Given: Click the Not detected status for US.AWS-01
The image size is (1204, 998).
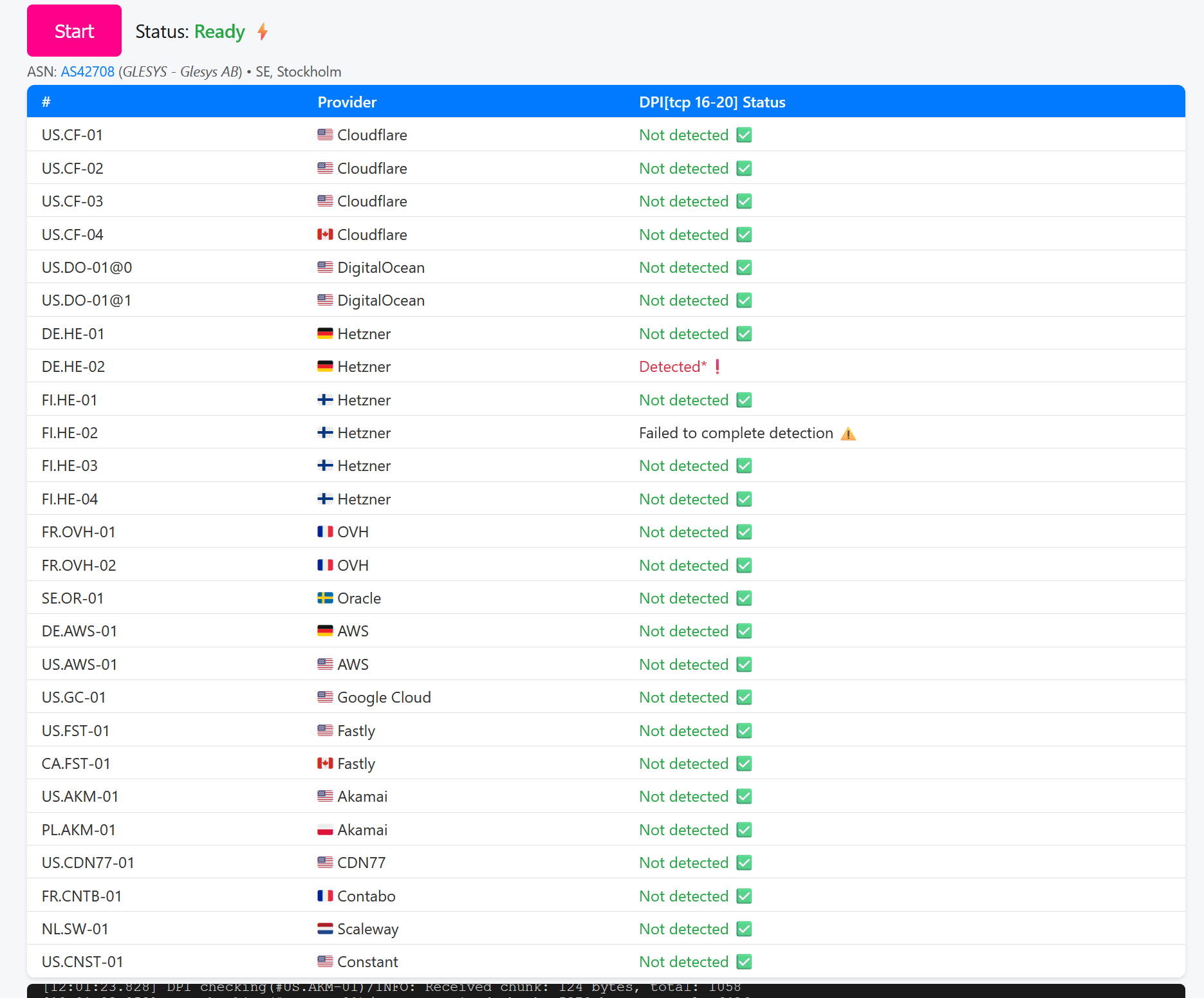Looking at the screenshot, I should coord(684,664).
